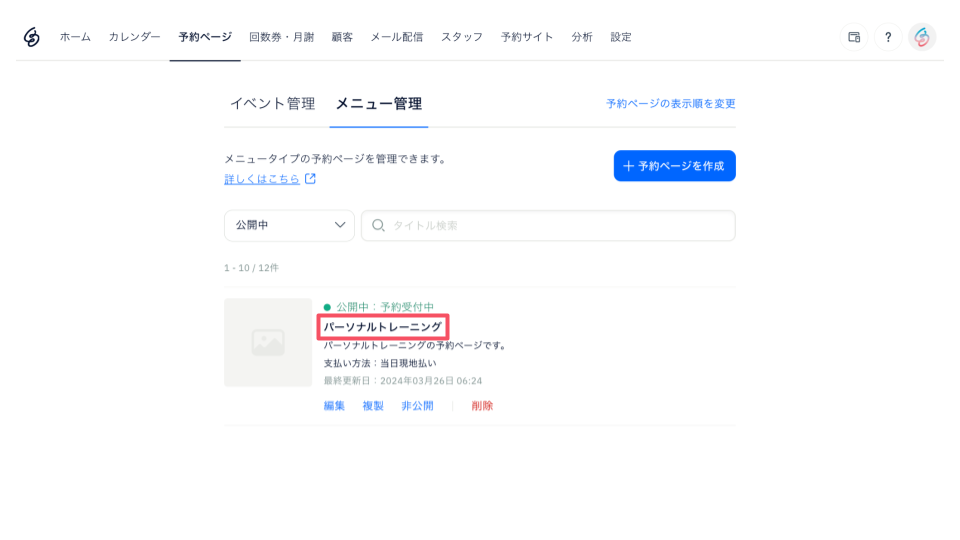Click the external link icon beside 詳しくはこちら
Image resolution: width=960 pixels, height=540 pixels.
310,179
